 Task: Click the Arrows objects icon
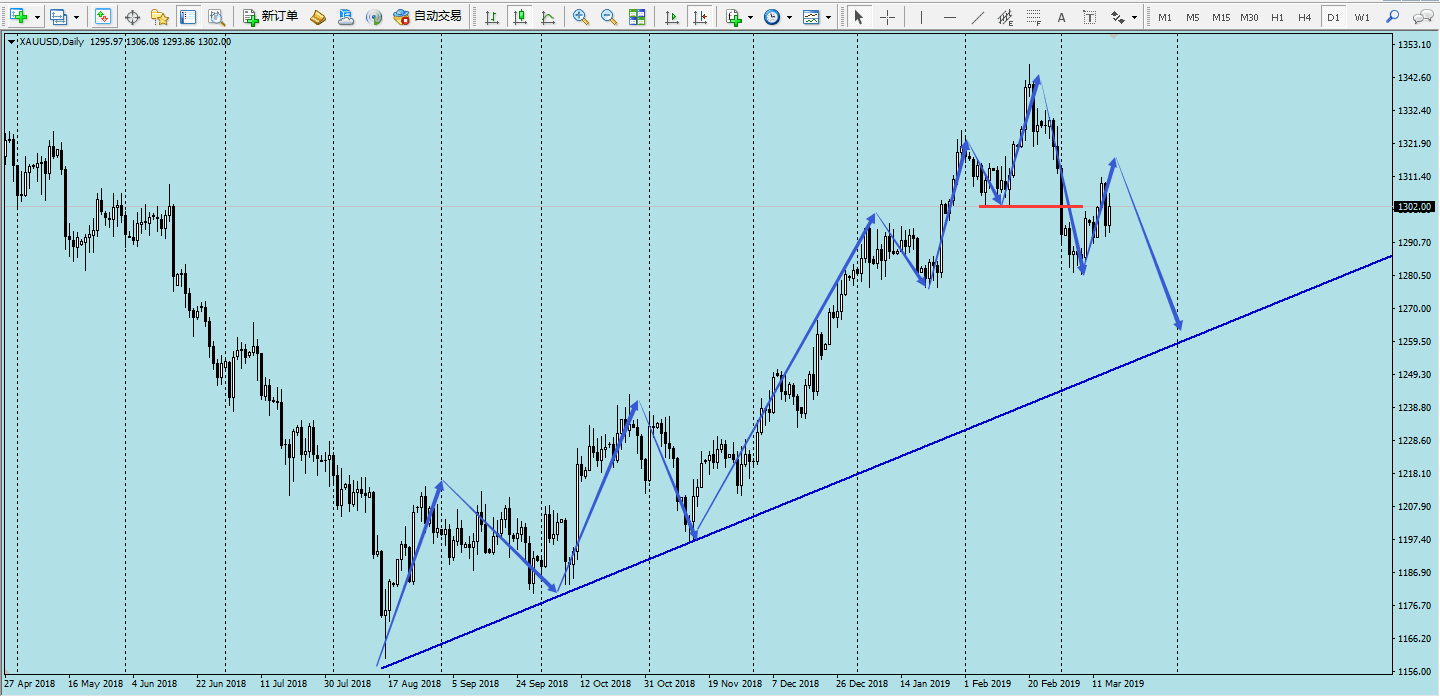click(1118, 17)
